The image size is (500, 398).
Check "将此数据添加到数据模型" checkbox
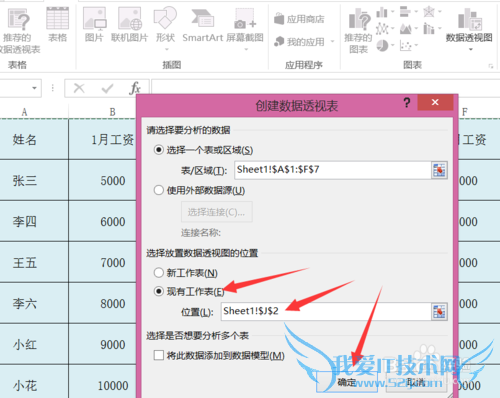(159, 355)
